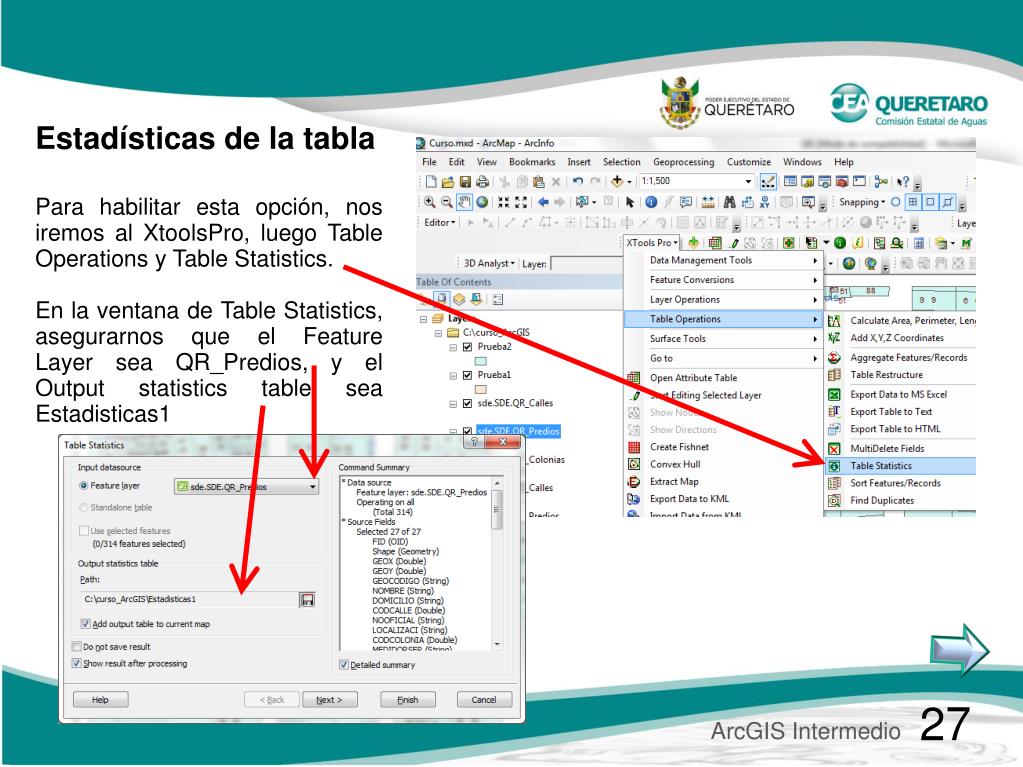Open the Selection menu
The height and width of the screenshot is (767, 1023).
621,162
